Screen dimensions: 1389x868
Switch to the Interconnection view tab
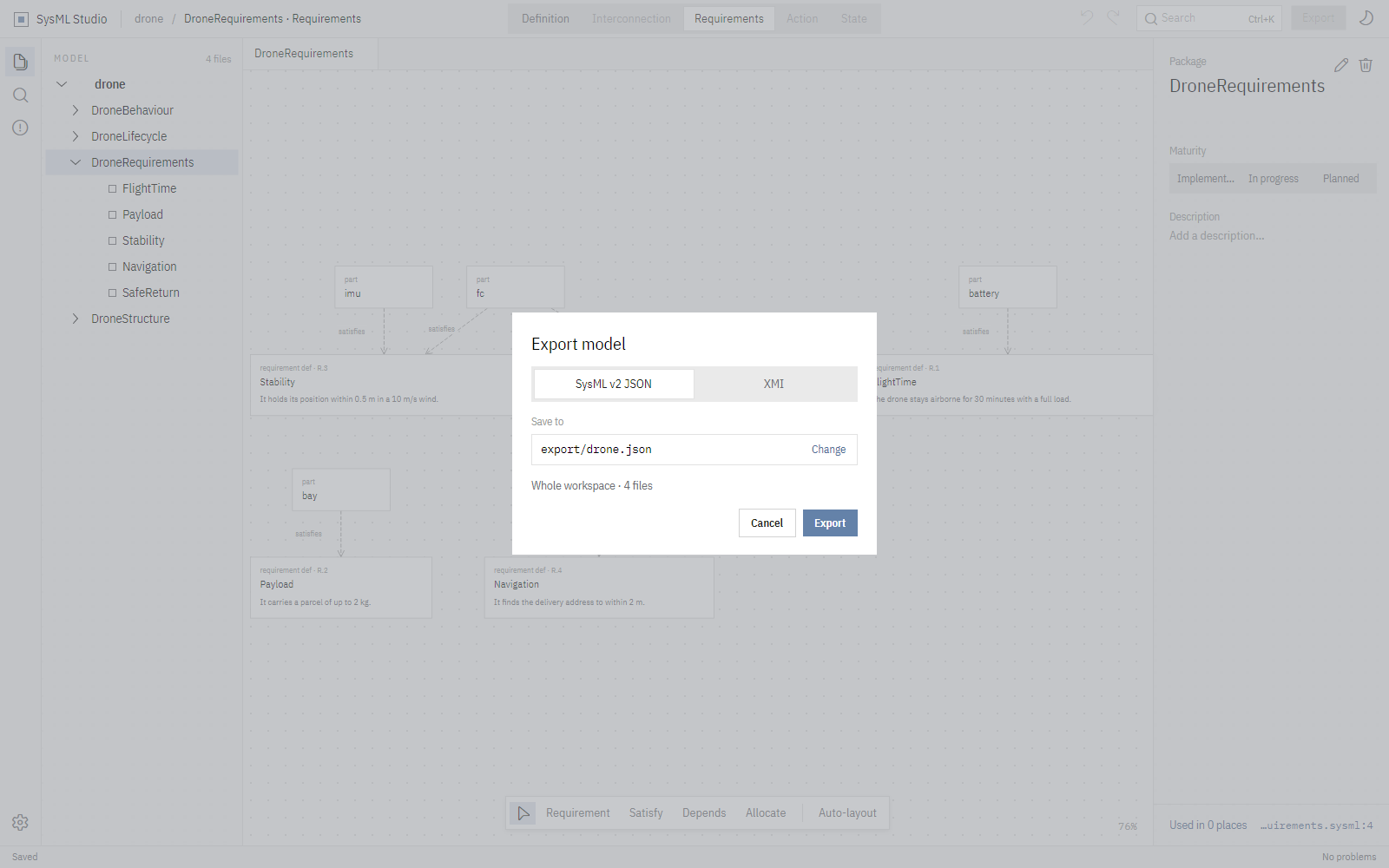[631, 19]
